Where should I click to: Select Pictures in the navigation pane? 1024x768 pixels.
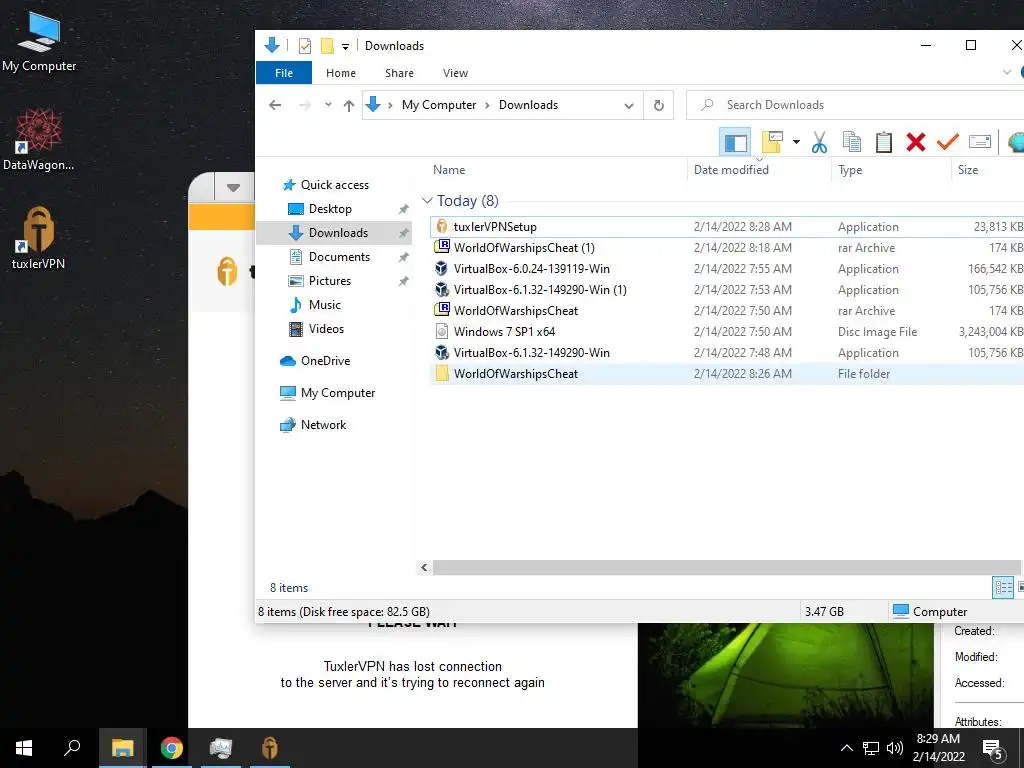point(330,281)
